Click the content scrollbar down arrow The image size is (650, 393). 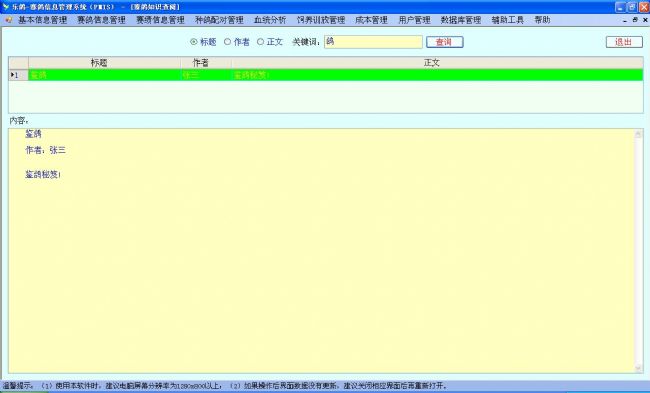(638, 368)
